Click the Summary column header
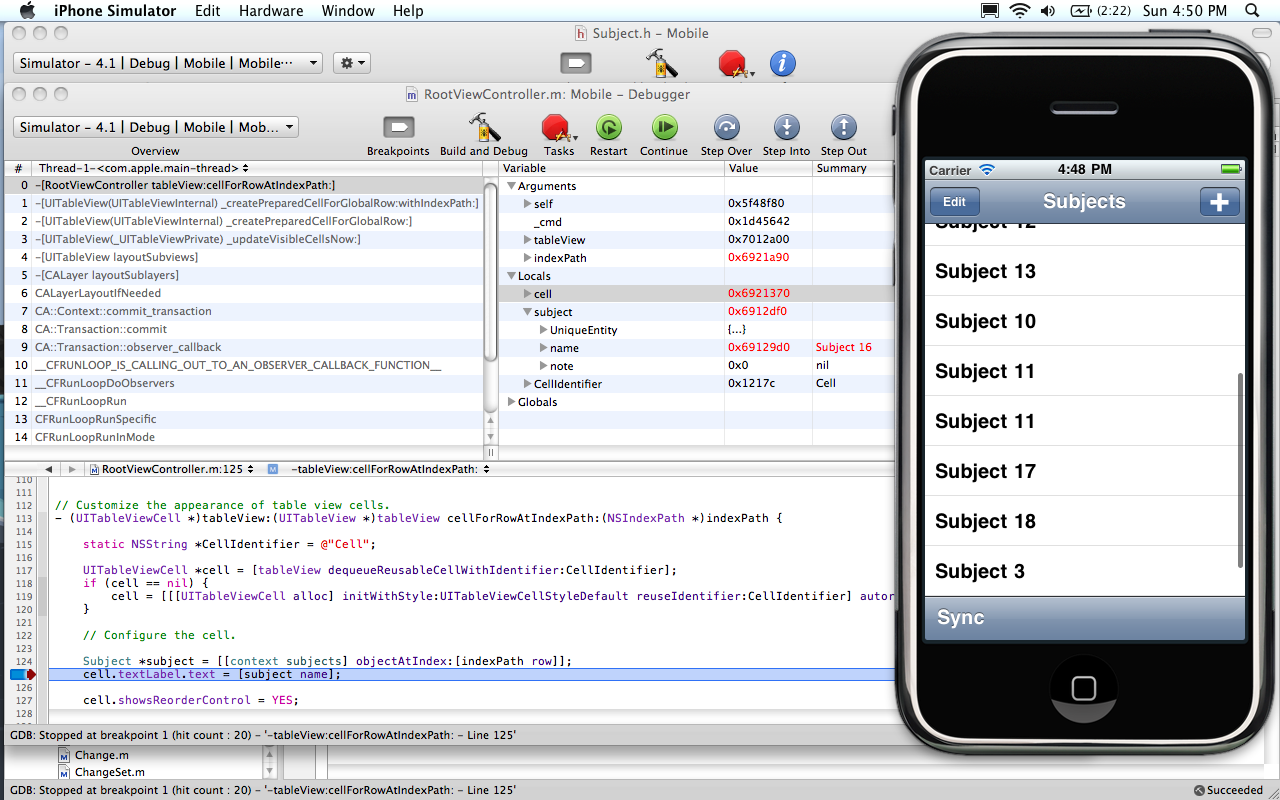The height and width of the screenshot is (800, 1280). click(853, 168)
